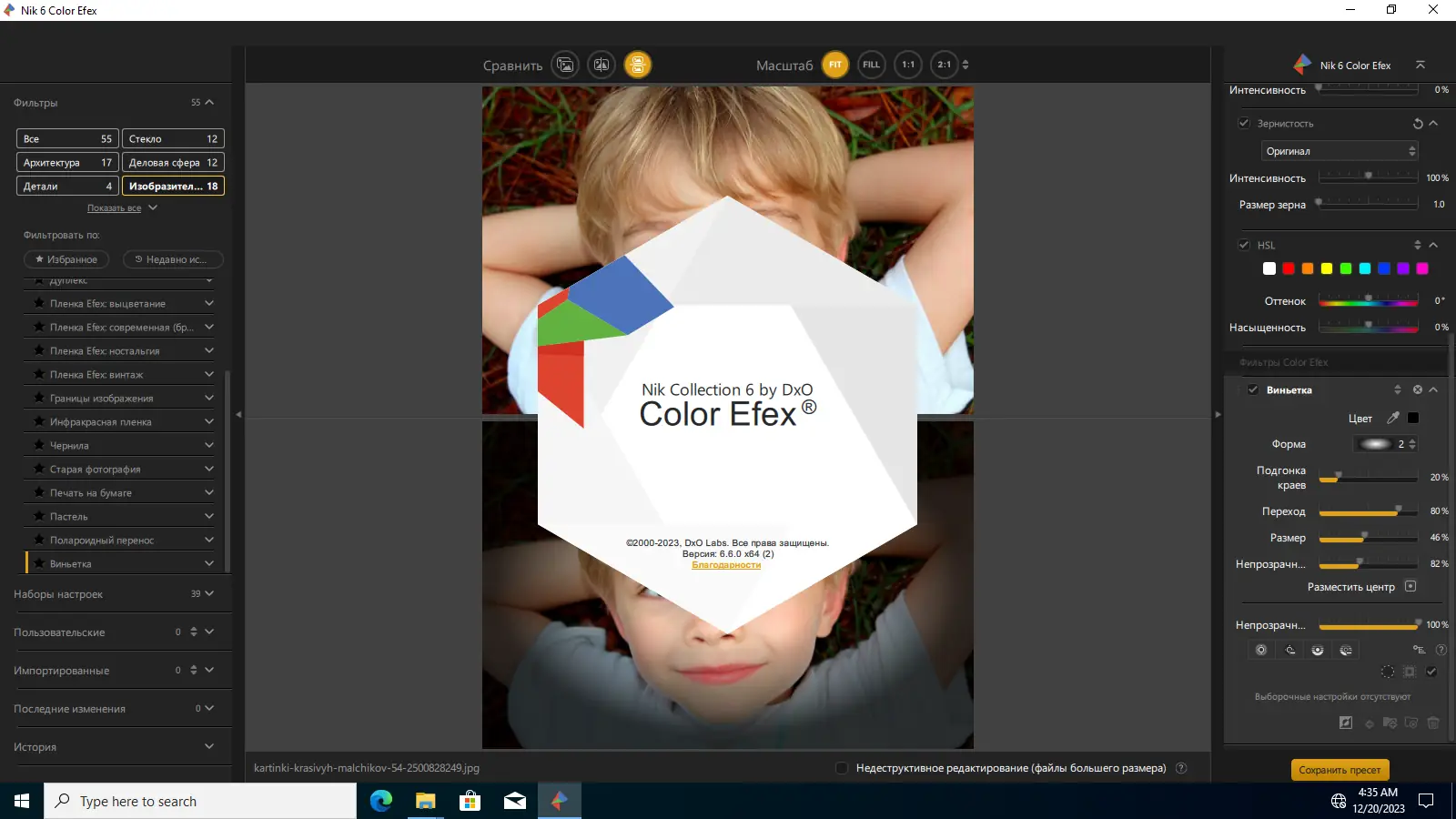Set zoom to 2:1
Screen dimensions: 1456x819
pyautogui.click(x=945, y=65)
